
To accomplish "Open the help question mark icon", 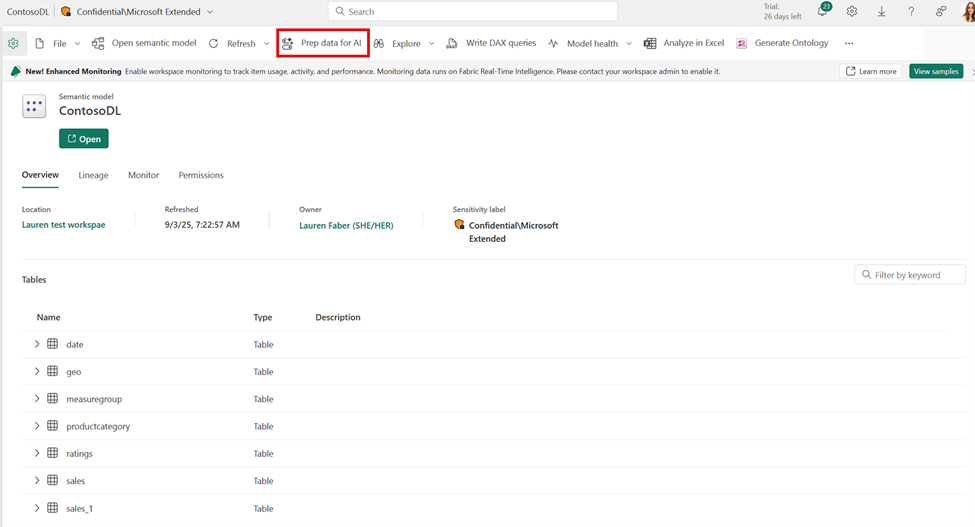I will [x=911, y=12].
